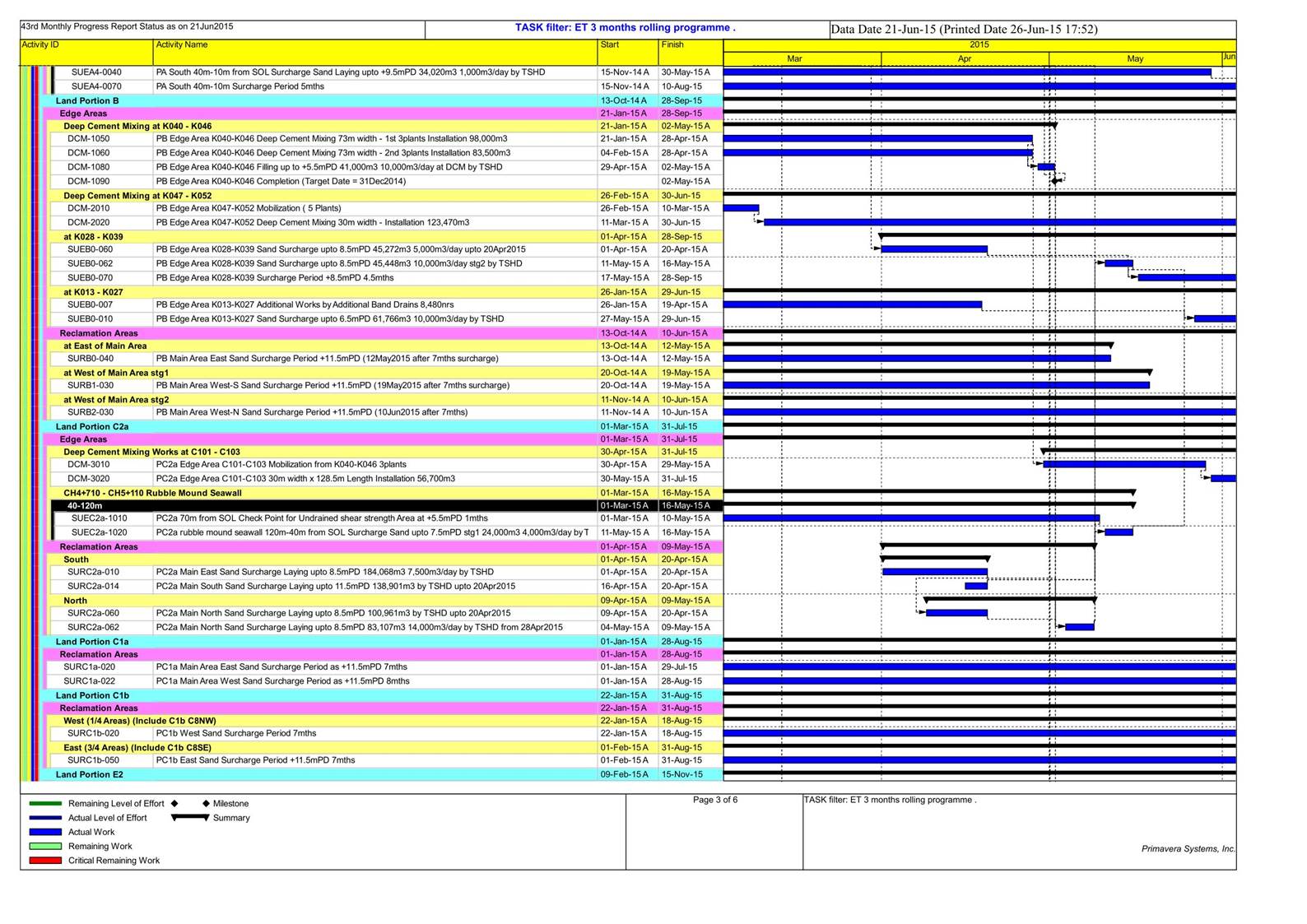
Task: Click activity ID SURC1a-022
Action: pos(89,681)
